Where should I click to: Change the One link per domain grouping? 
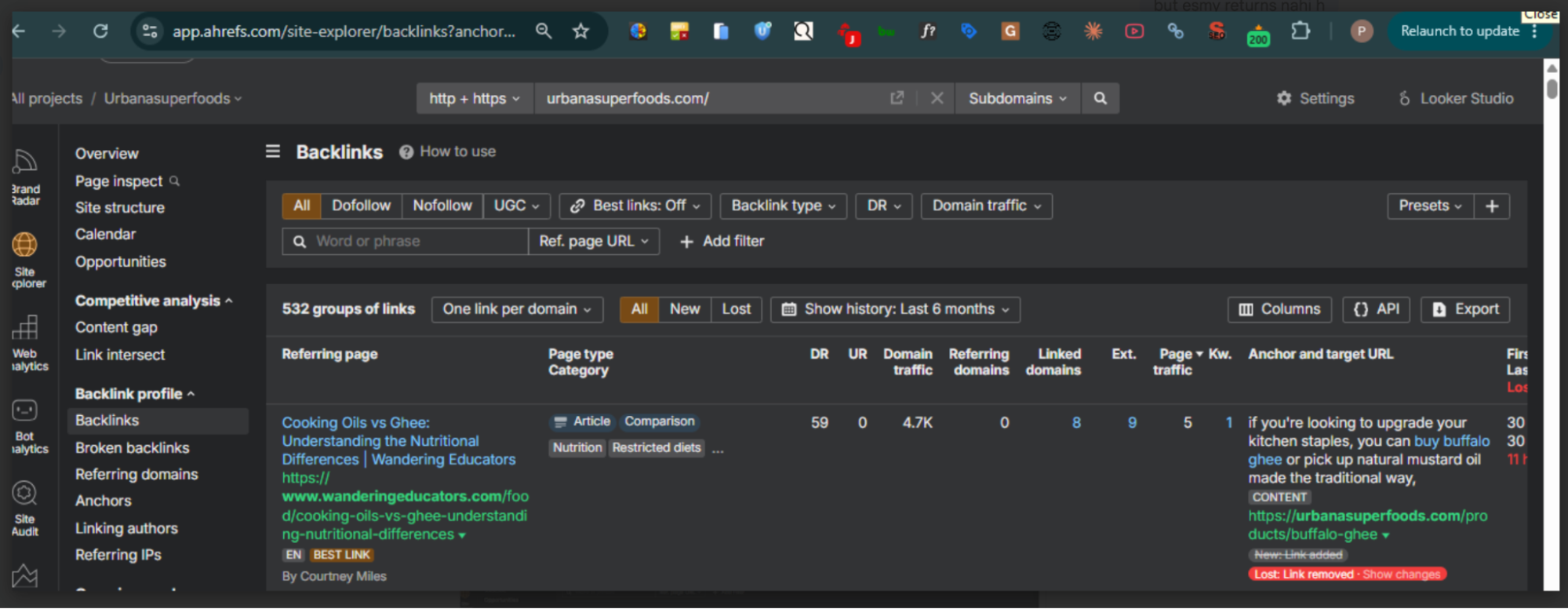[517, 309]
